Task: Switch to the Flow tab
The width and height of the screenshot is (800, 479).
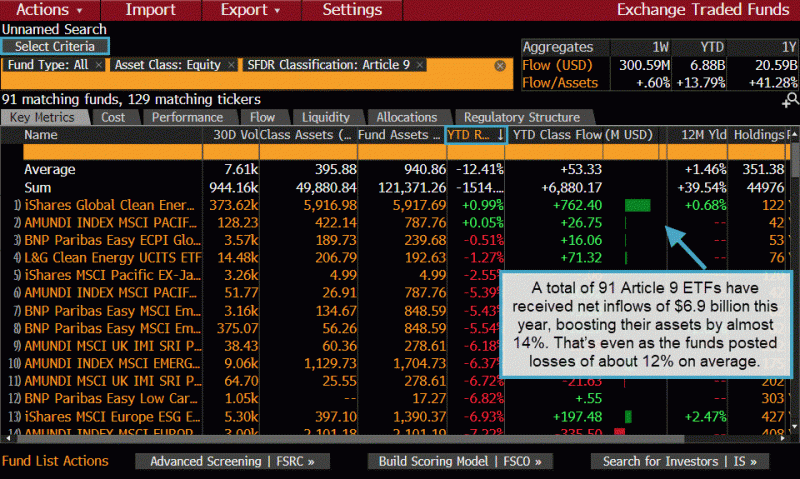Action: click(x=262, y=117)
